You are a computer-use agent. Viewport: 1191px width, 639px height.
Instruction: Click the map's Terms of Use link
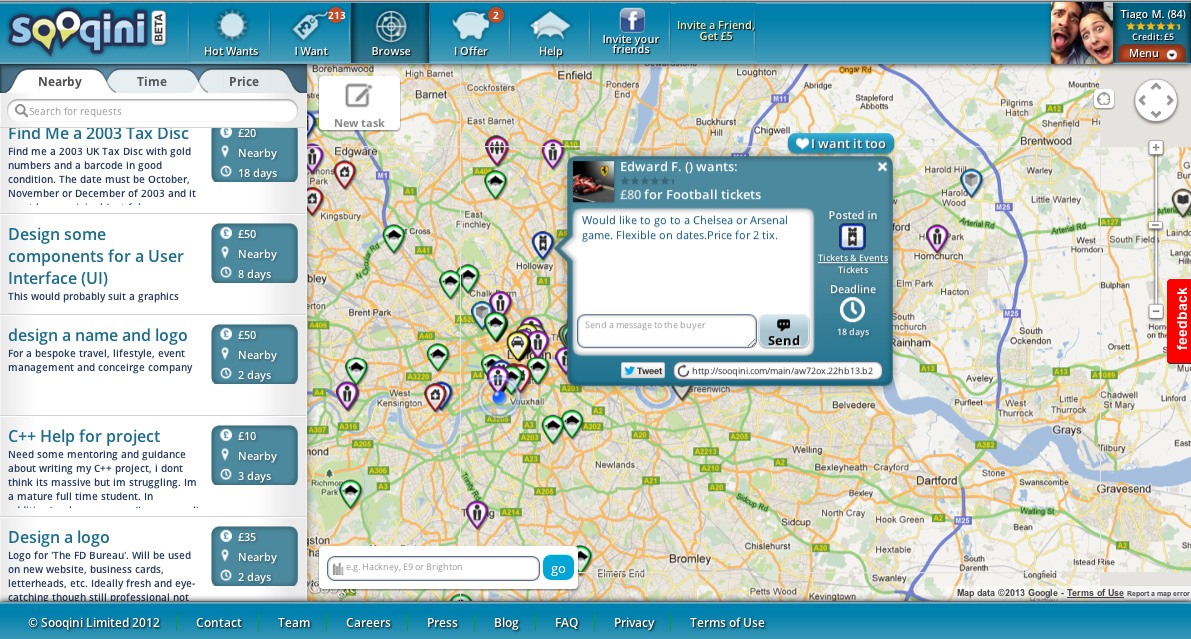point(1095,593)
